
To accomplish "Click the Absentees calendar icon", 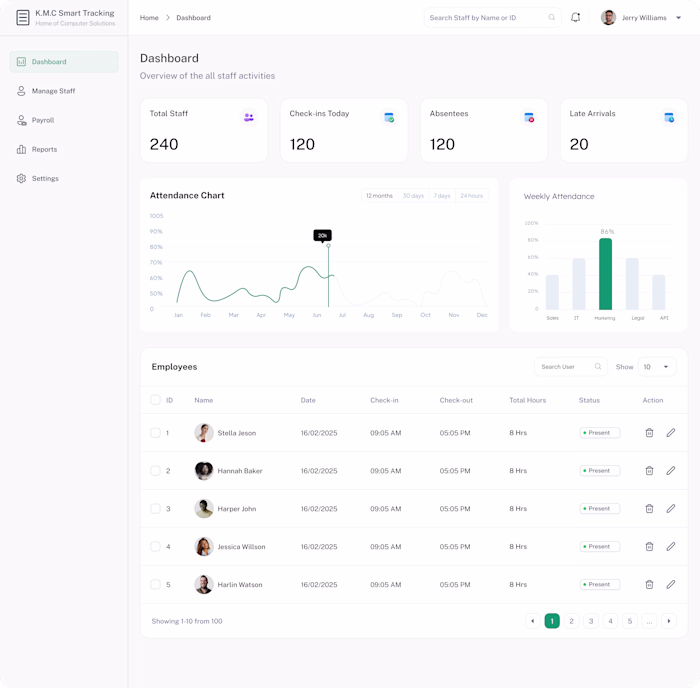I will point(529,117).
